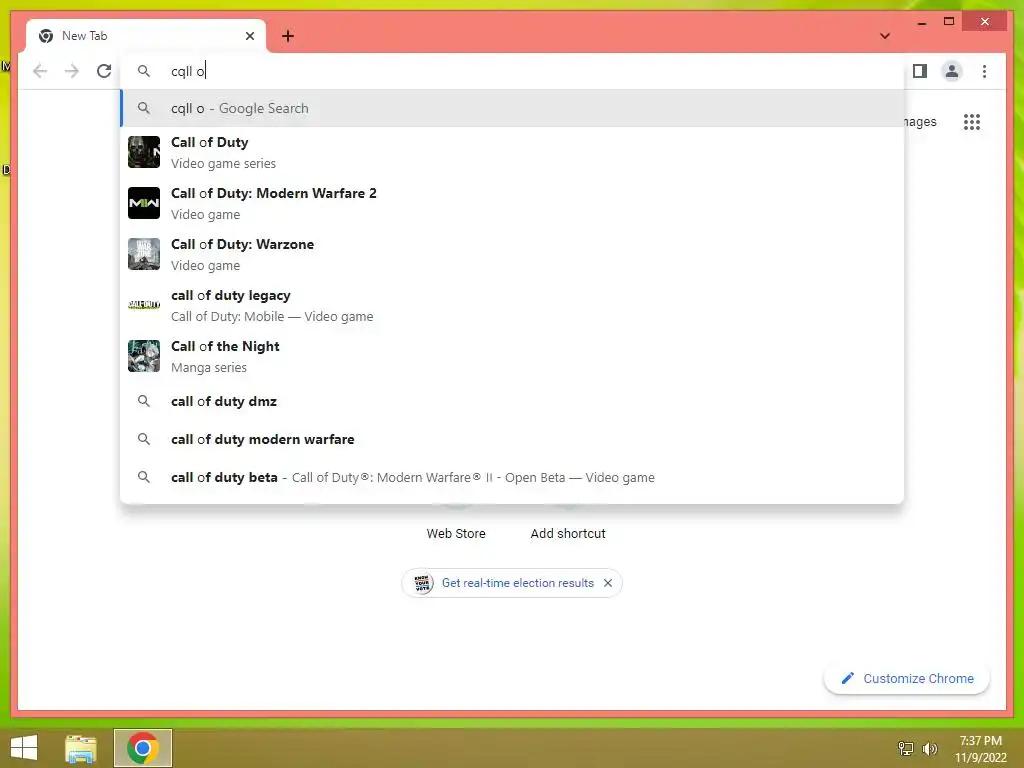Open 'Get real-time election results' link
This screenshot has width=1024, height=768.
[x=517, y=583]
